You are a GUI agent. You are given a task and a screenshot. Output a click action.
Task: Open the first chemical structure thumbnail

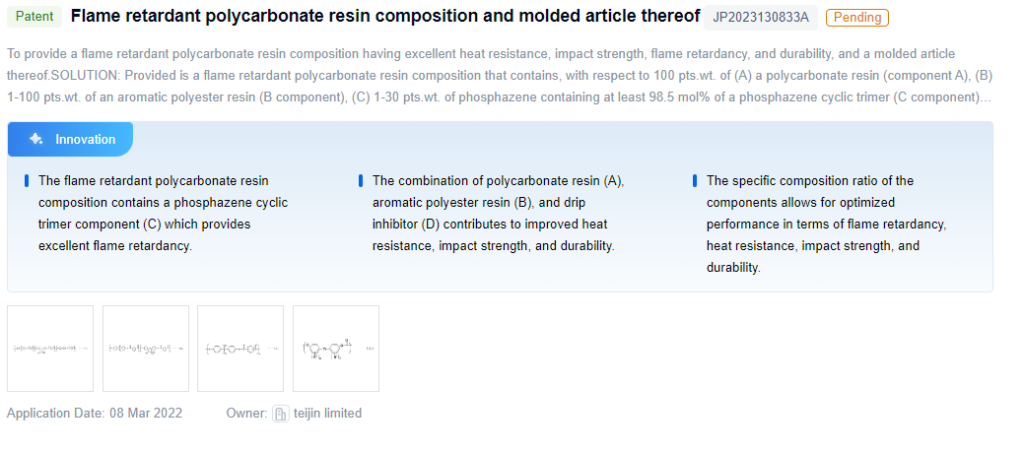pos(50,348)
